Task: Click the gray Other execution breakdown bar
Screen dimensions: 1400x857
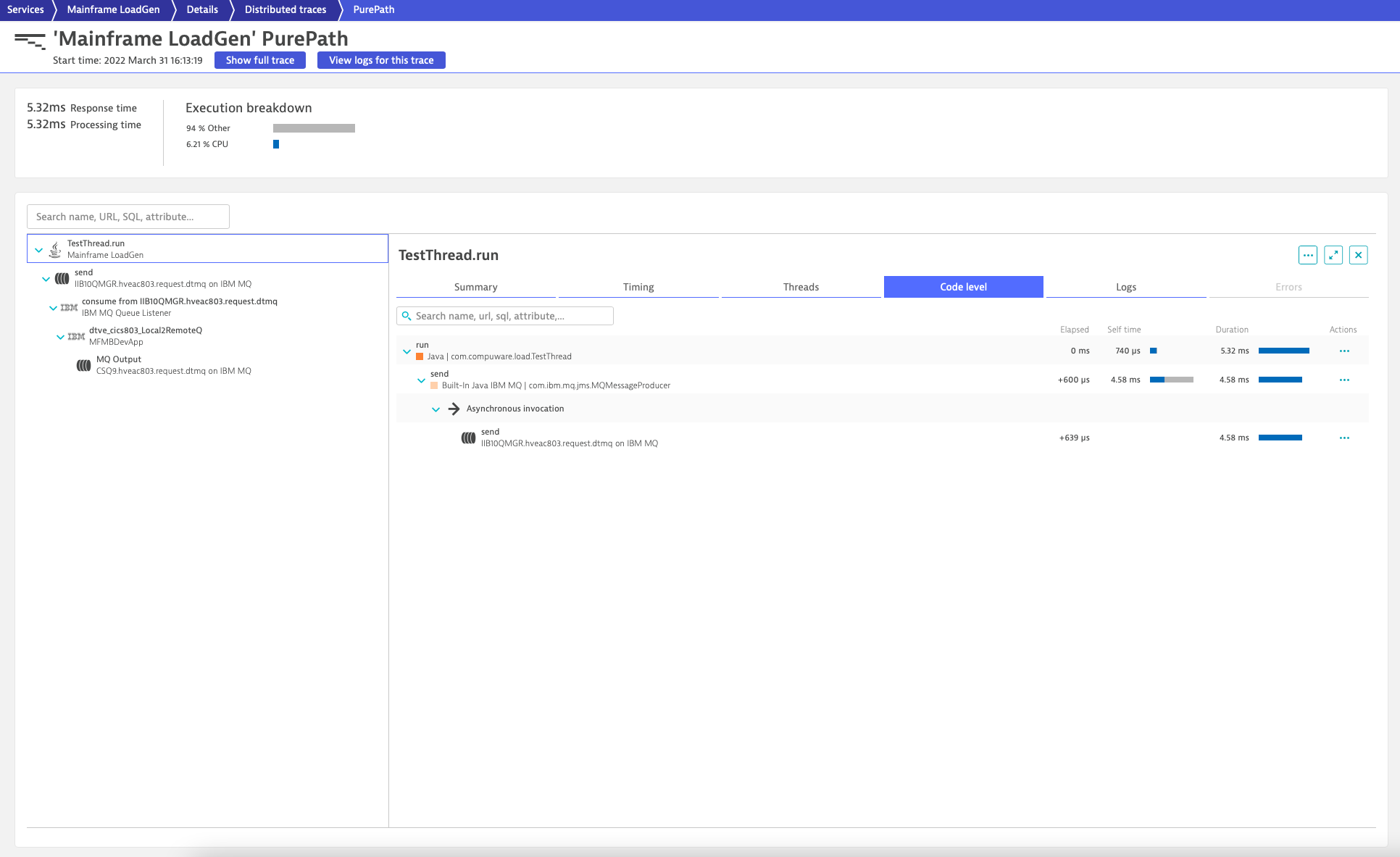Action: pos(314,128)
